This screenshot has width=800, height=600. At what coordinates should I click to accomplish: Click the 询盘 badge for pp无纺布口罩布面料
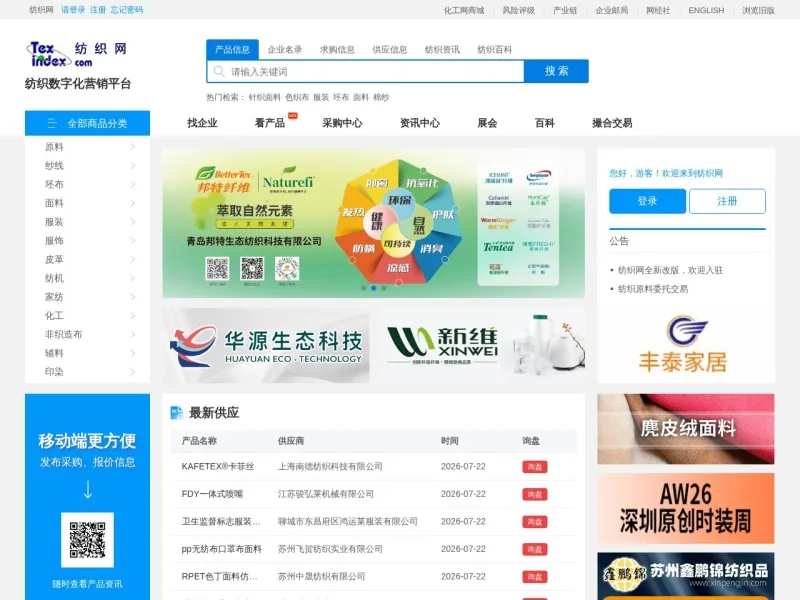click(x=535, y=549)
